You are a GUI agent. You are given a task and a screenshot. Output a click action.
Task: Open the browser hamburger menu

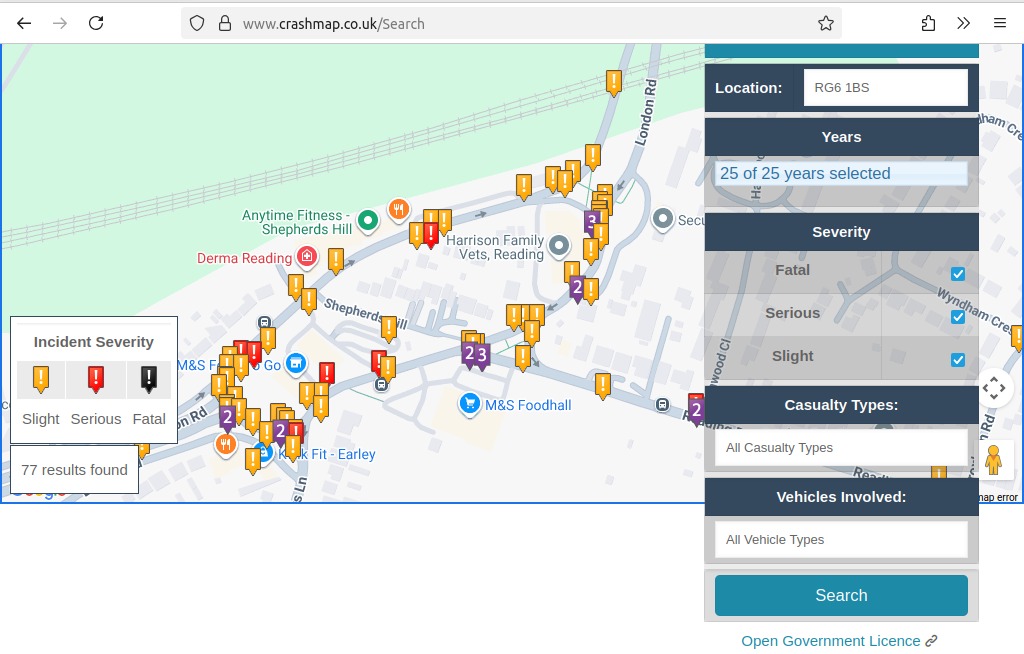pos(1000,24)
